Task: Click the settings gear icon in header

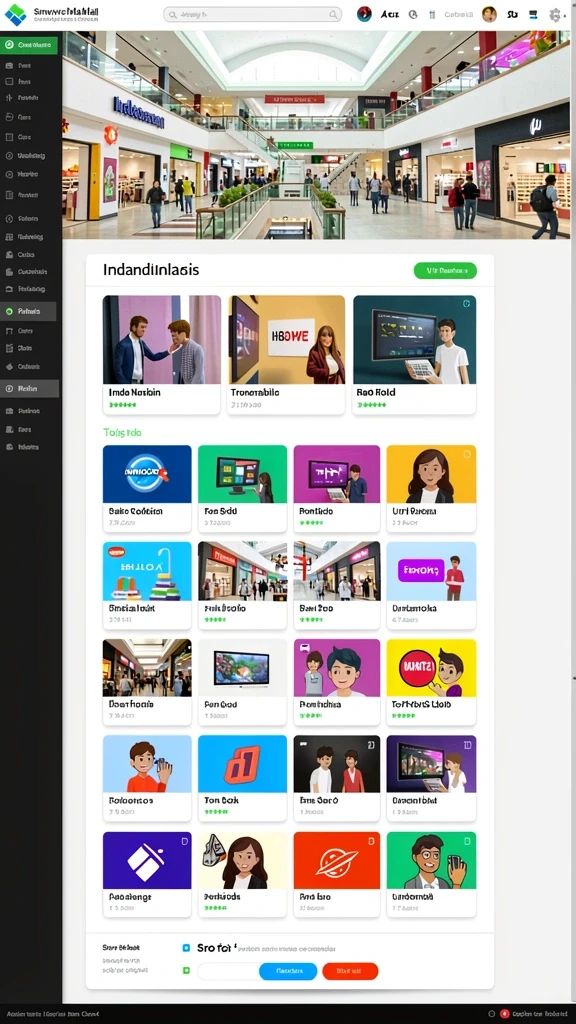Action: pos(554,14)
